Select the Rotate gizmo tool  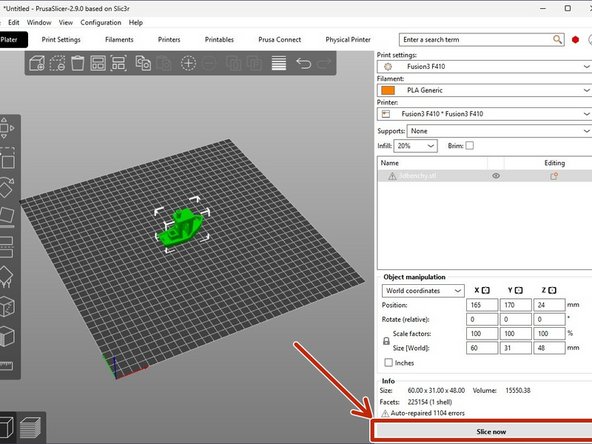[x=6, y=187]
